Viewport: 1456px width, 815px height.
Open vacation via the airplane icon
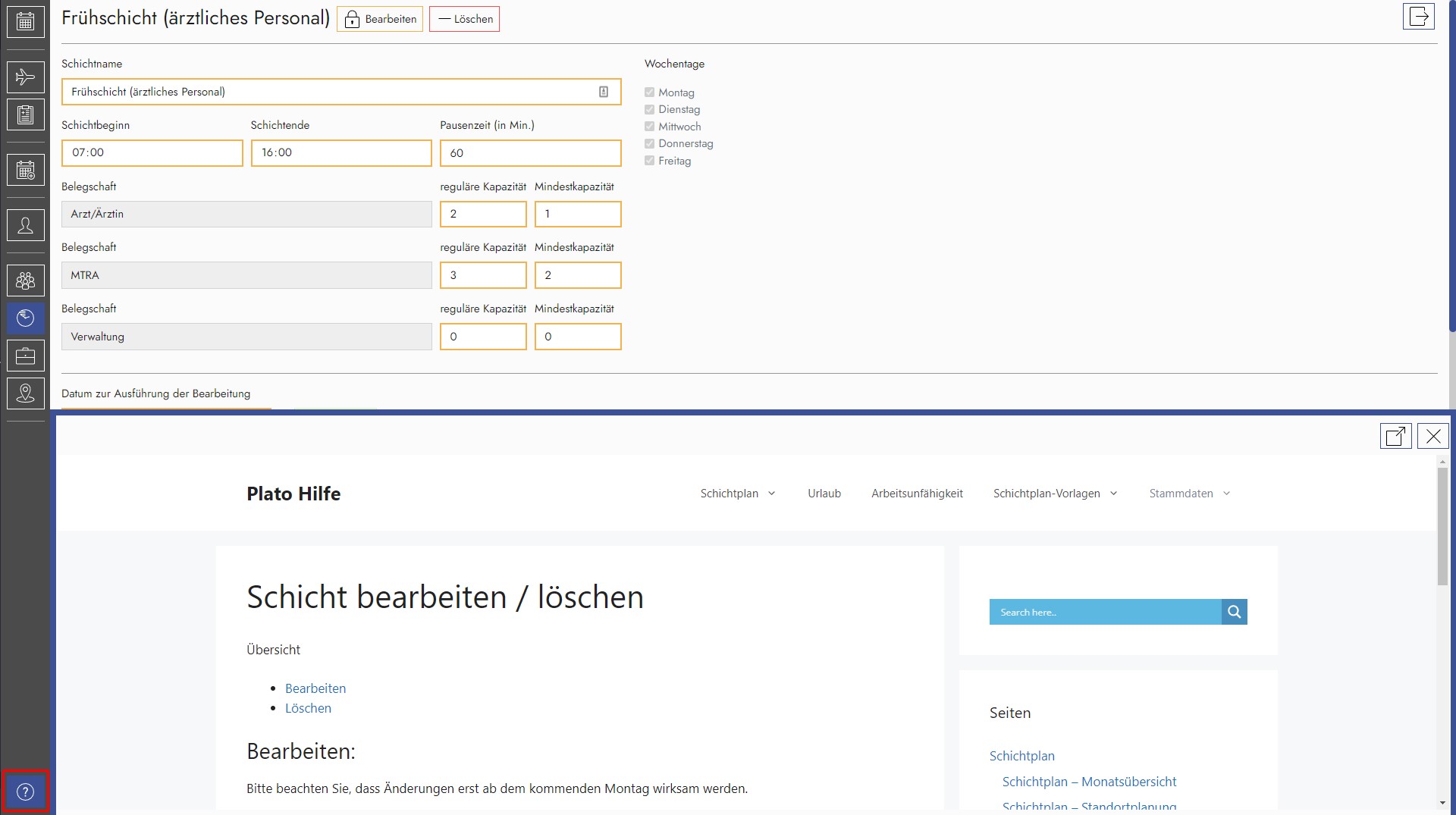25,77
